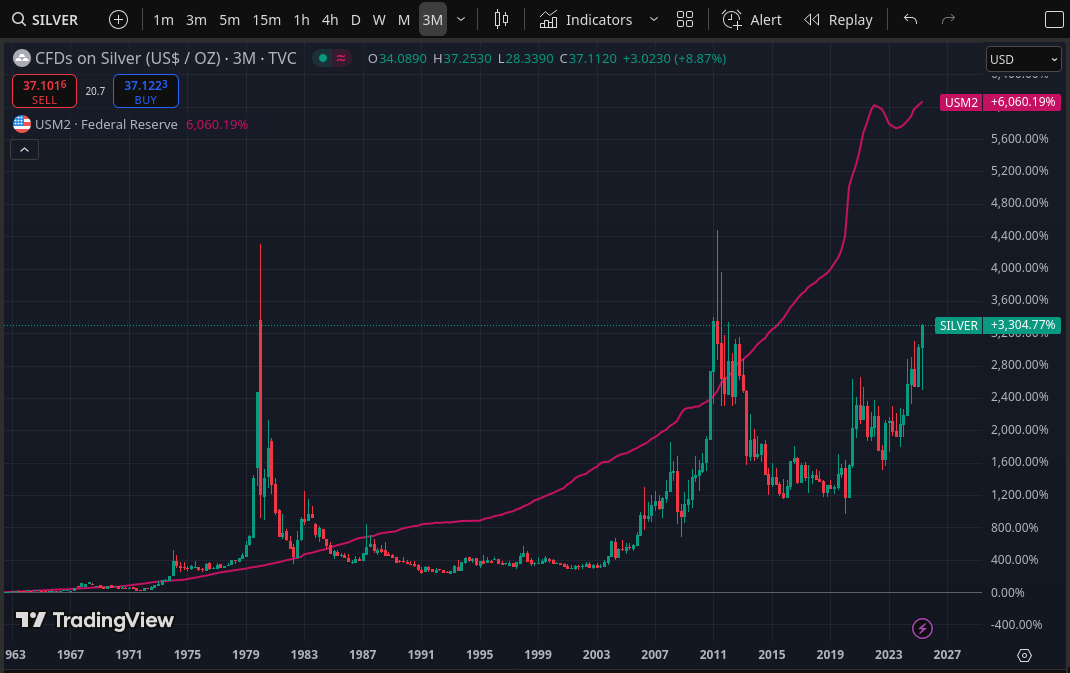Switch to the 1h timeframe
The height and width of the screenshot is (673, 1070).
pyautogui.click(x=302, y=20)
